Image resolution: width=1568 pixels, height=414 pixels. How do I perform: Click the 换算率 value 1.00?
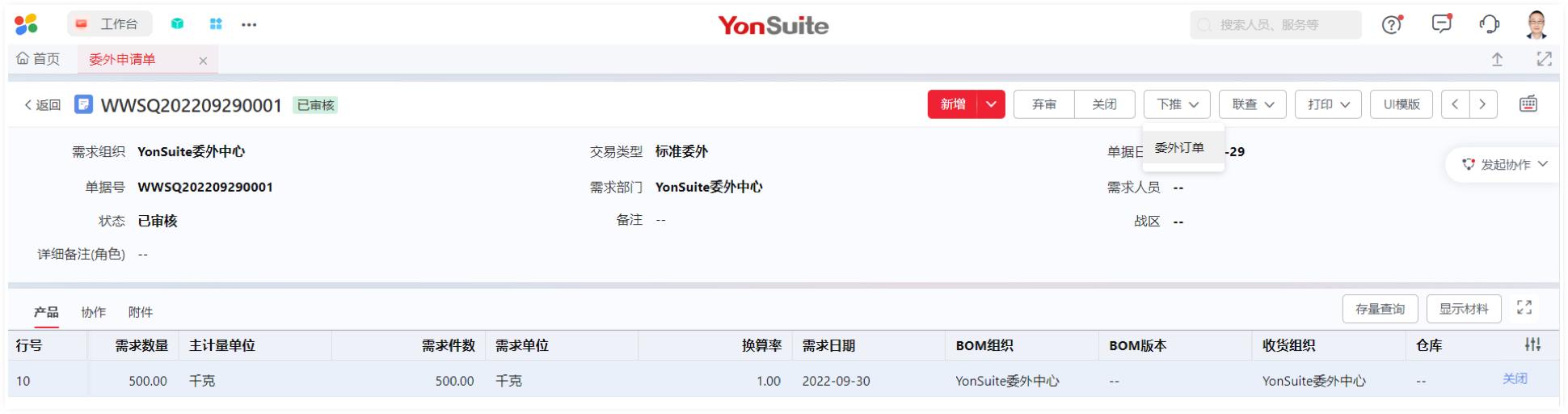click(769, 381)
